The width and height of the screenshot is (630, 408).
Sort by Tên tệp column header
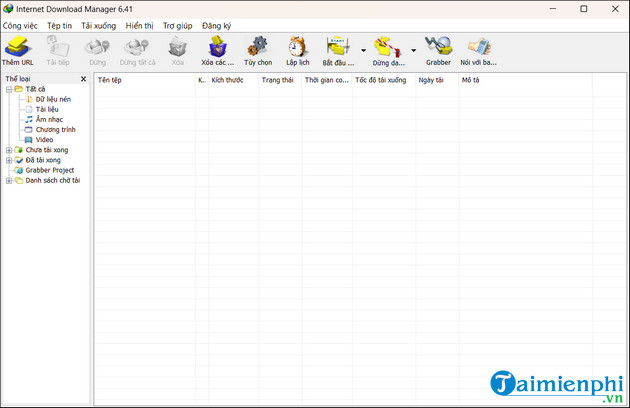pyautogui.click(x=145, y=80)
